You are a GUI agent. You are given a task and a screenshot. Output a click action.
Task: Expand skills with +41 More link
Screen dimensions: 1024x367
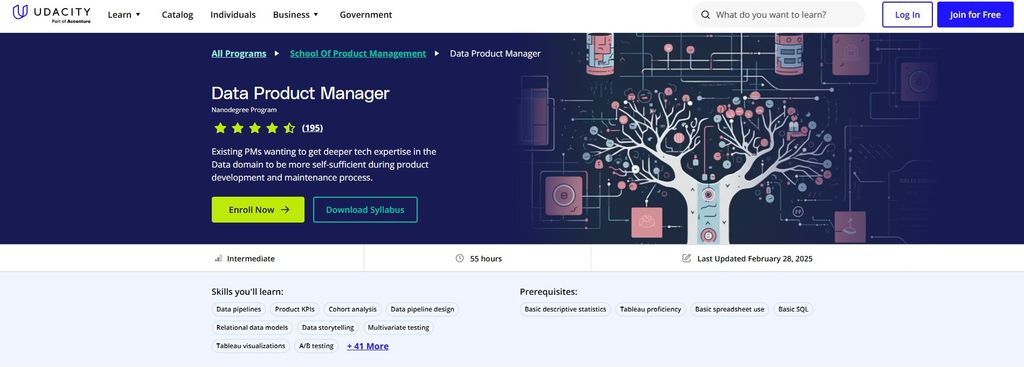point(368,346)
